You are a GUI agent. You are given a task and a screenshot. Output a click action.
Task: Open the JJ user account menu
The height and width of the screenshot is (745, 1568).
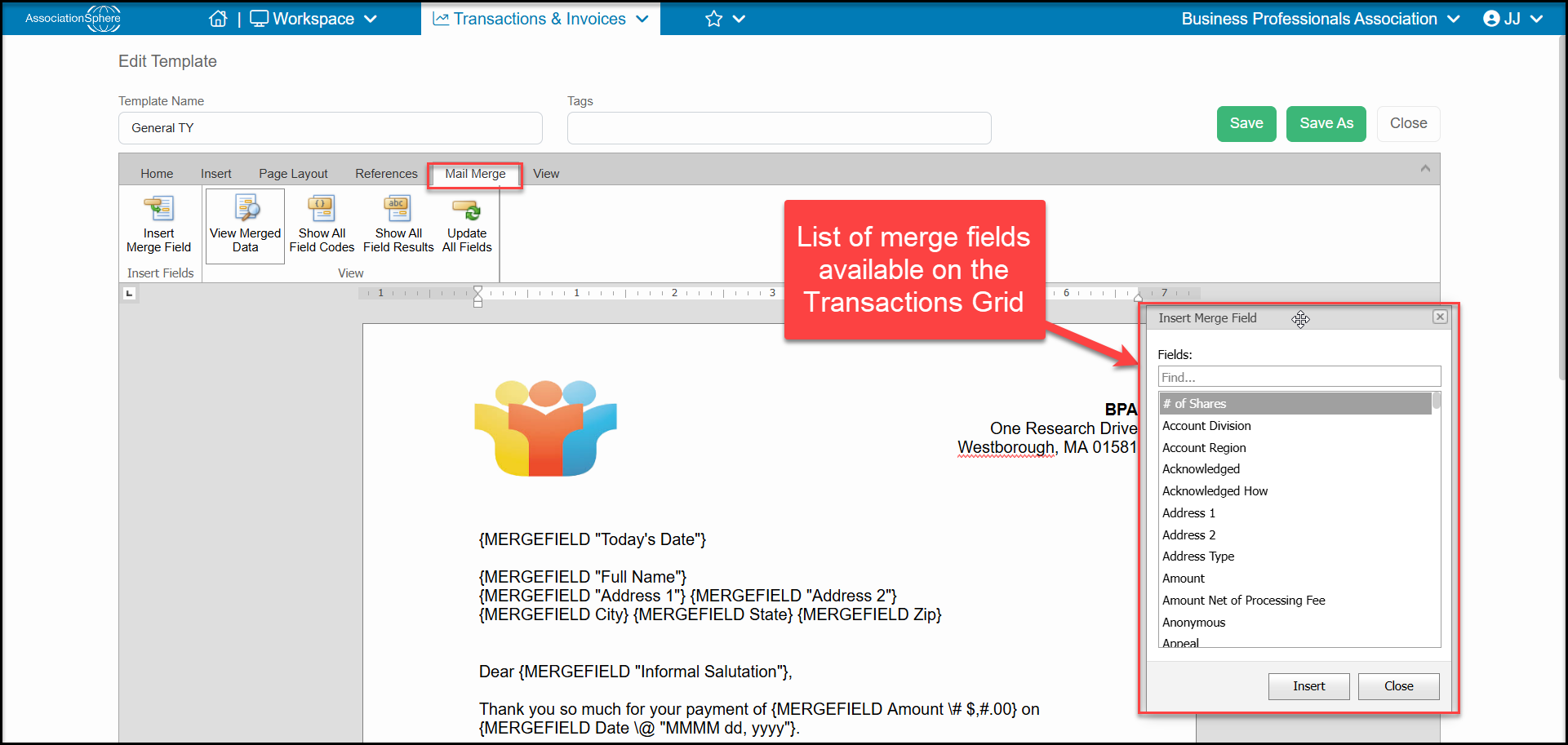coord(1512,19)
